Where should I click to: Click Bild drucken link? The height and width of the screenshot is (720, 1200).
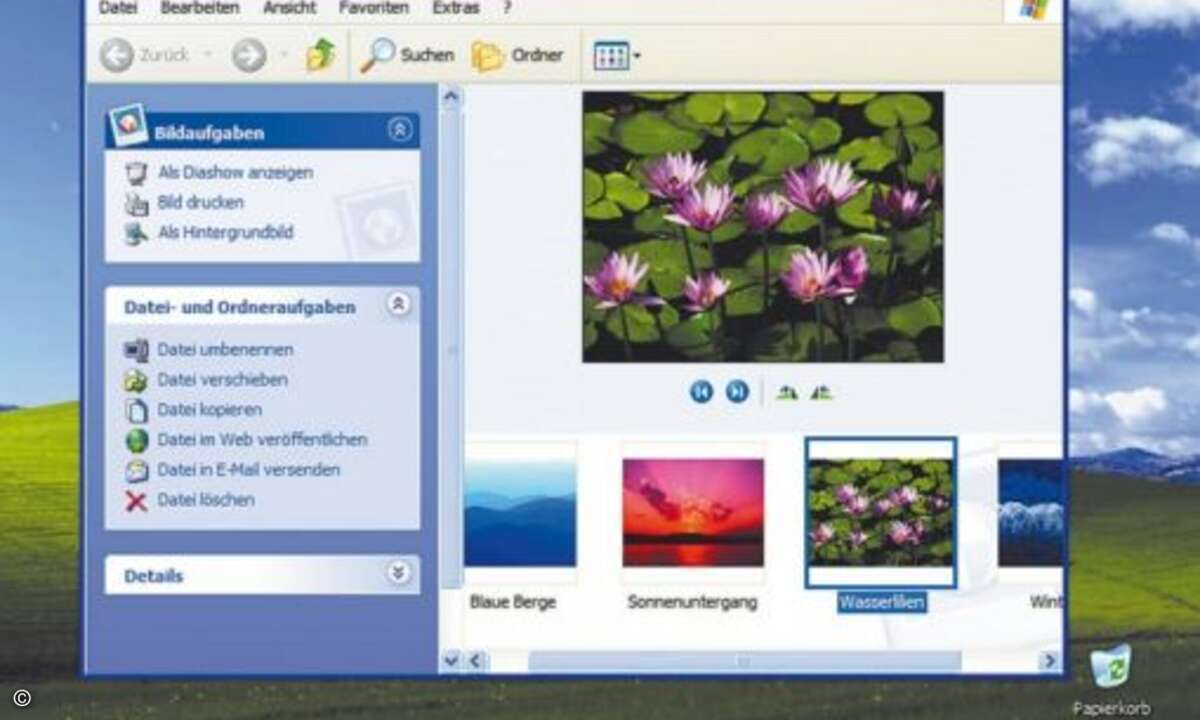200,202
